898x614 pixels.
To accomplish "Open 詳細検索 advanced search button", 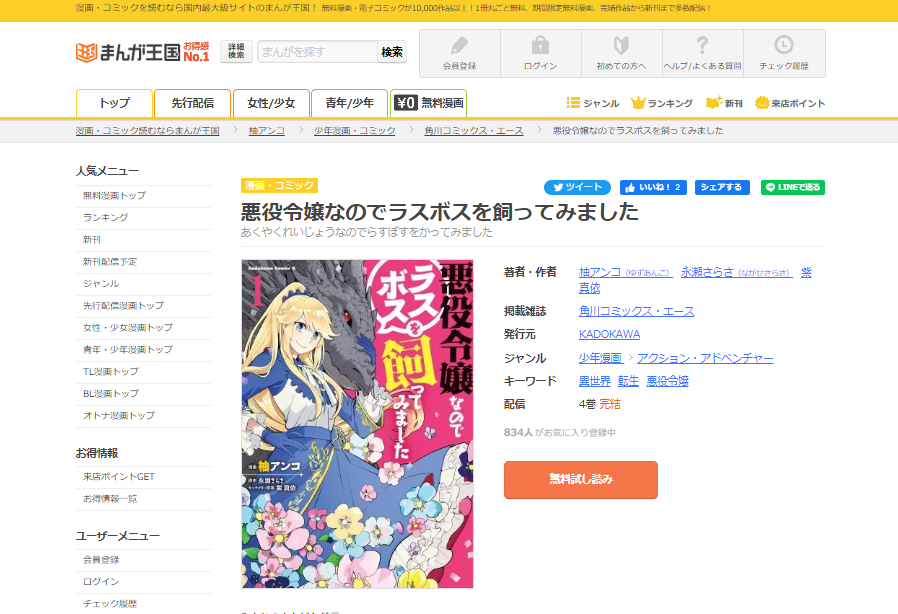I will click(236, 52).
